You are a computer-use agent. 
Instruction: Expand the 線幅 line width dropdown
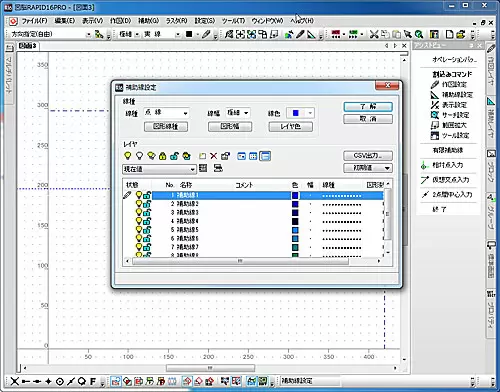(x=238, y=113)
